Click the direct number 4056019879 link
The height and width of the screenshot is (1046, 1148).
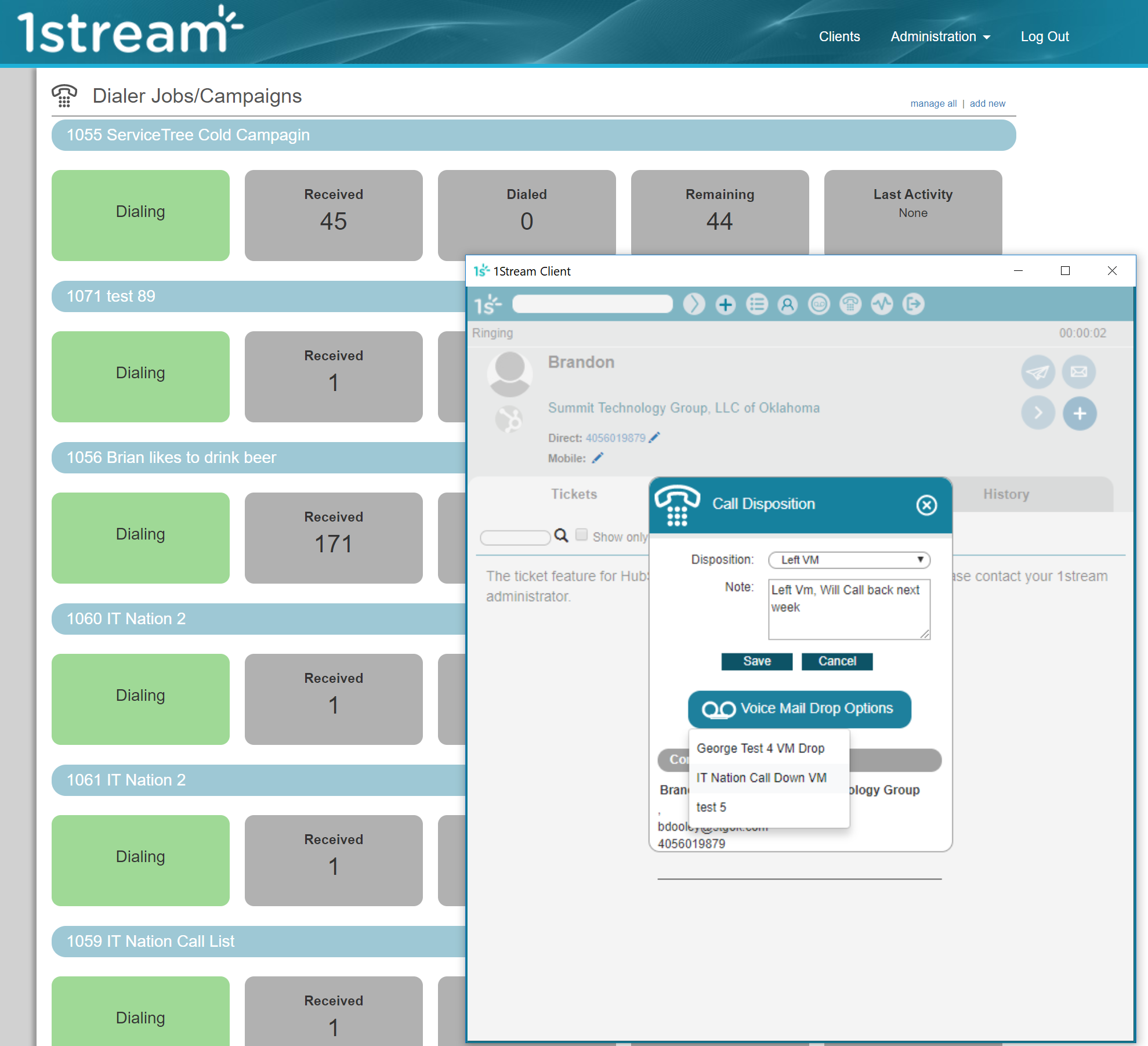point(615,438)
